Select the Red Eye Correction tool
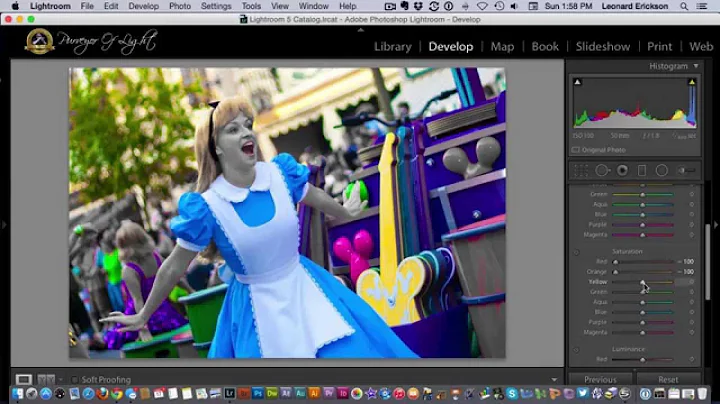 pos(622,170)
